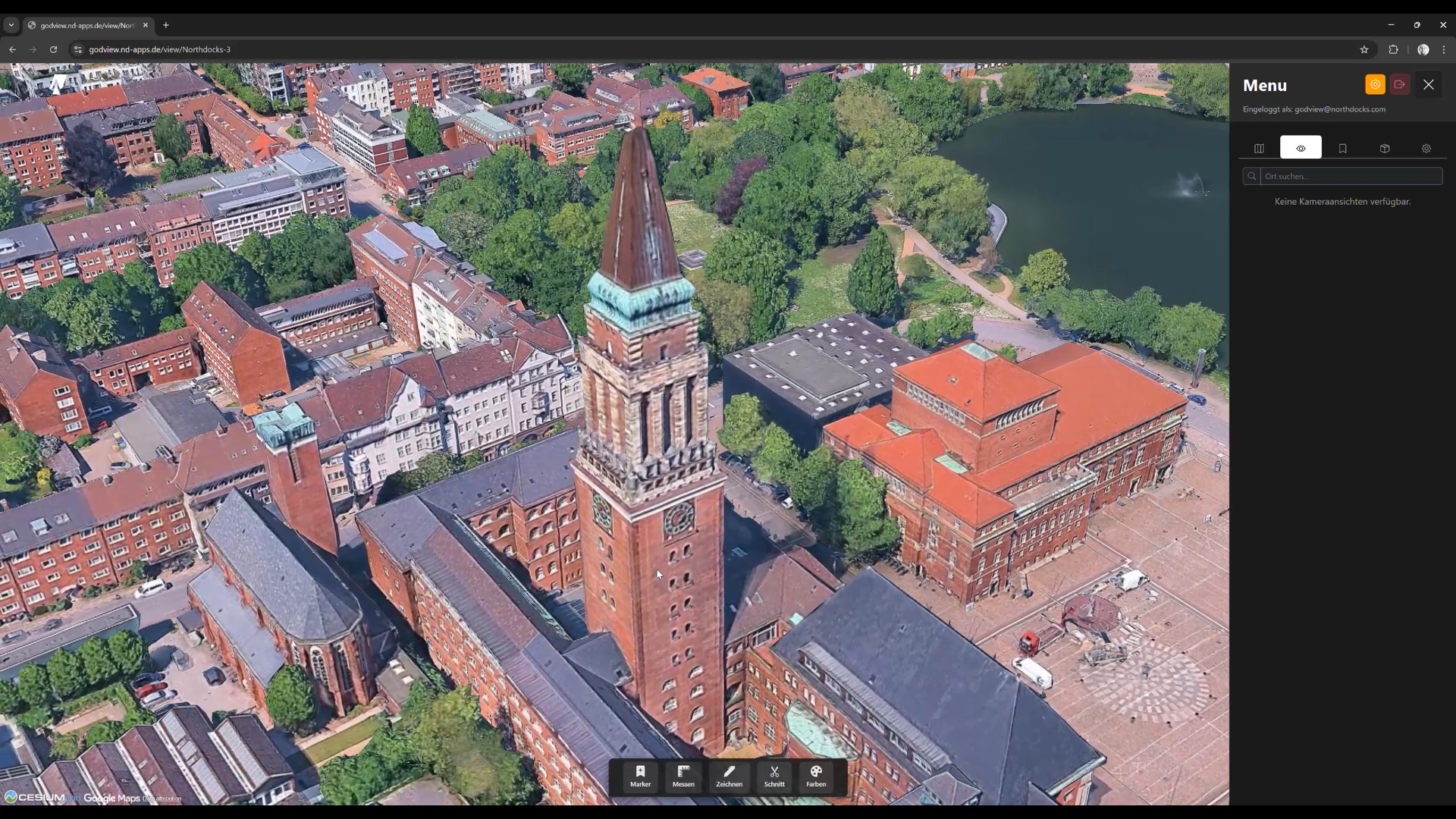Open the browser extensions puzzle menu

(1393, 49)
